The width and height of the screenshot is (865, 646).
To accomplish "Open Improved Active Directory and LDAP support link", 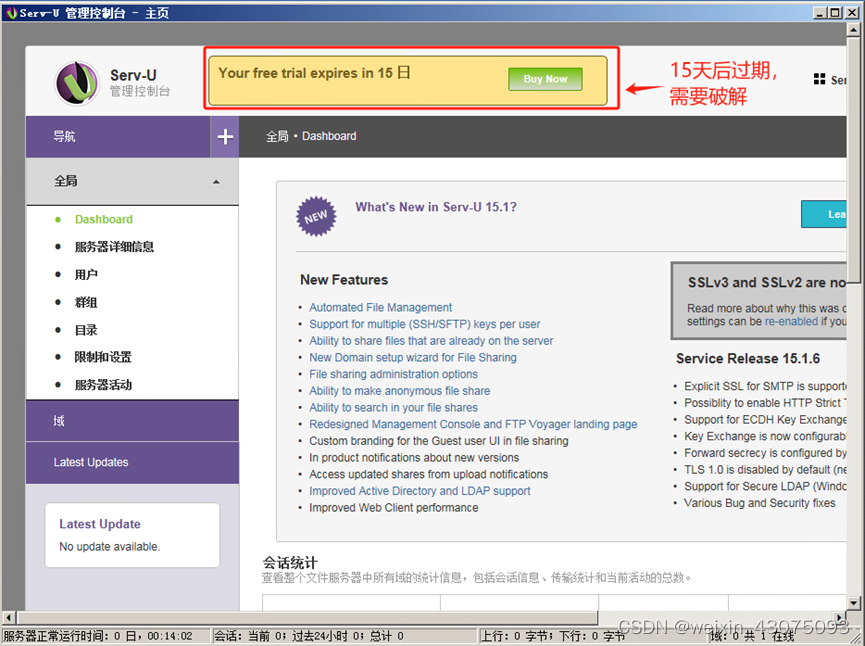I will (419, 490).
